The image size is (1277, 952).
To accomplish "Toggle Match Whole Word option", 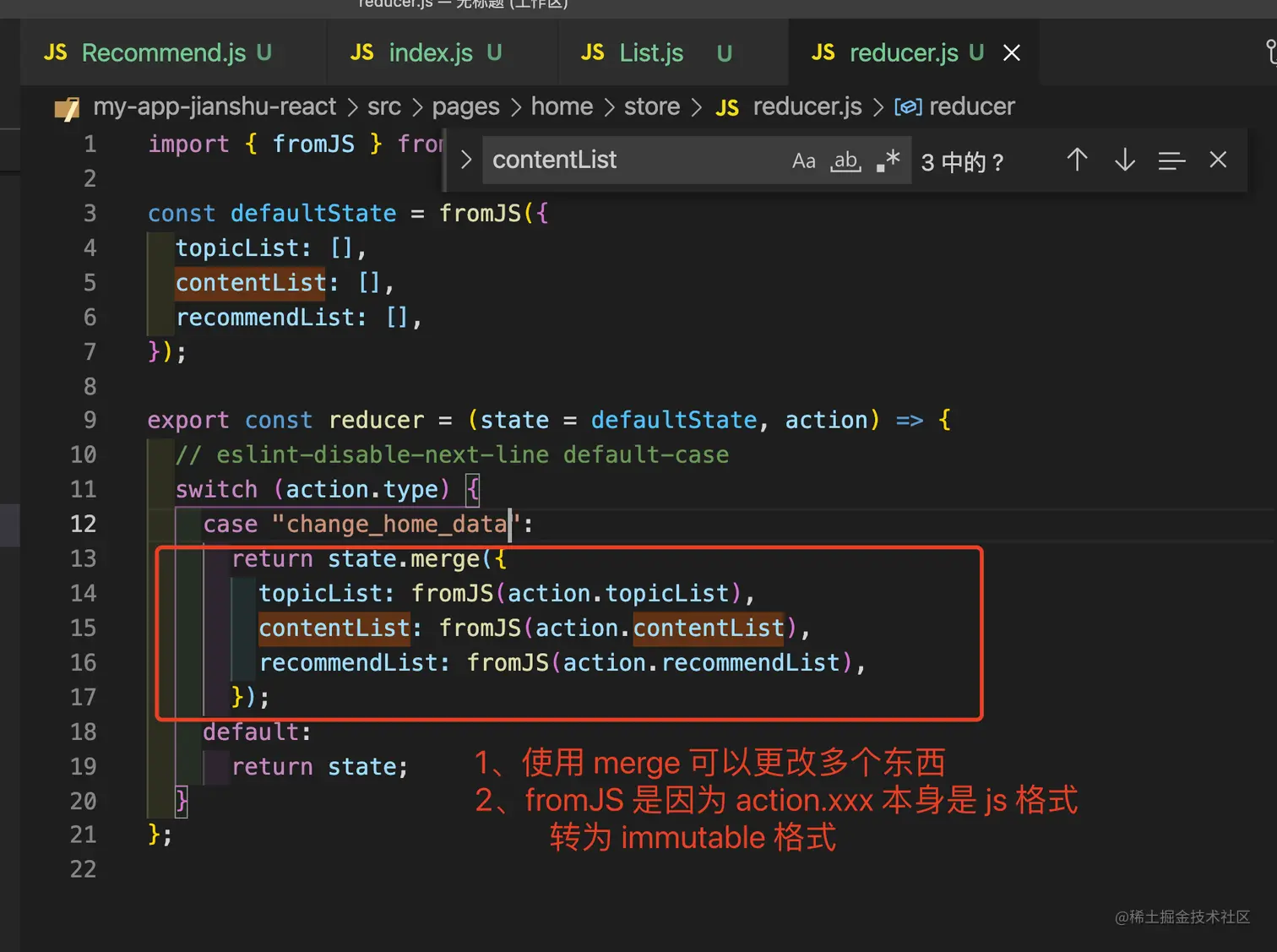I will [x=845, y=160].
